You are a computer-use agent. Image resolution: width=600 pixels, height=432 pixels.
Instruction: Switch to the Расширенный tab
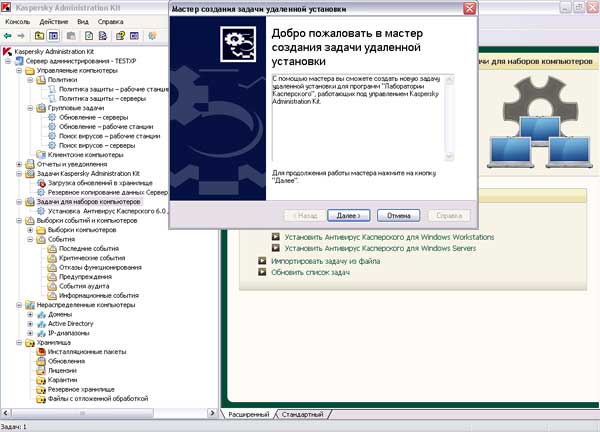click(x=249, y=414)
